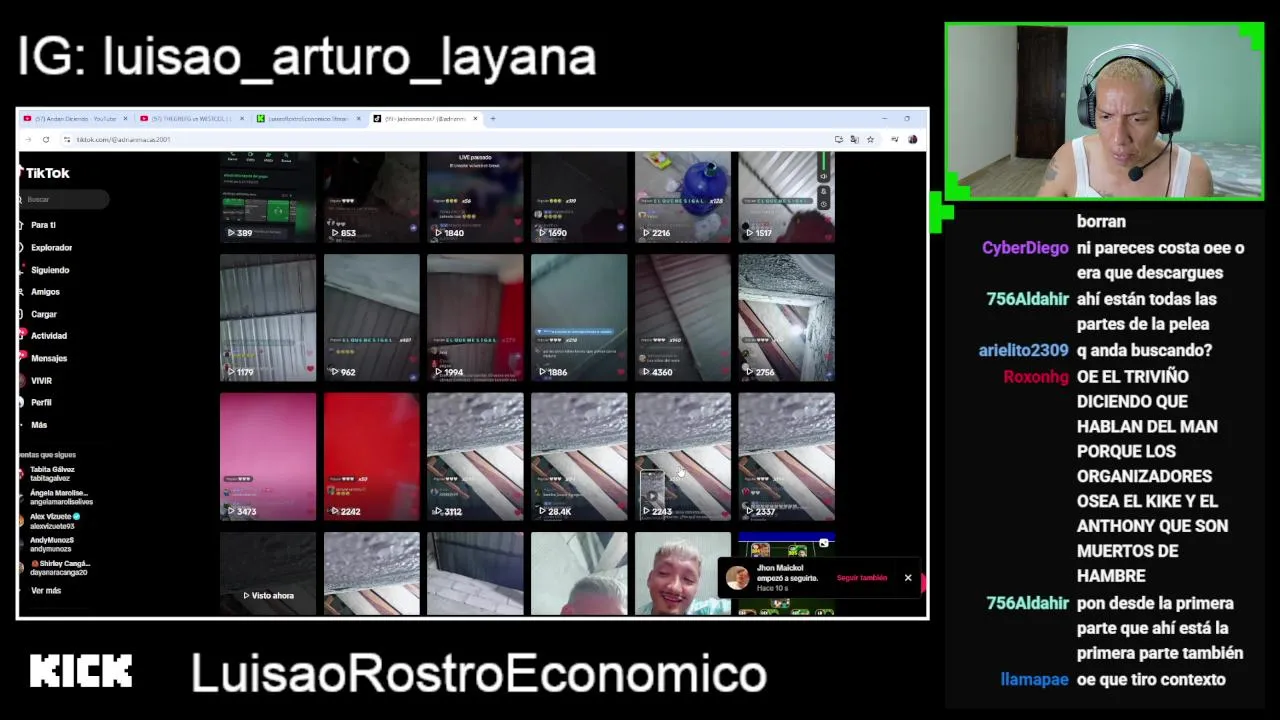Click llamapae username in chat
The image size is (1280, 720).
tap(1035, 680)
